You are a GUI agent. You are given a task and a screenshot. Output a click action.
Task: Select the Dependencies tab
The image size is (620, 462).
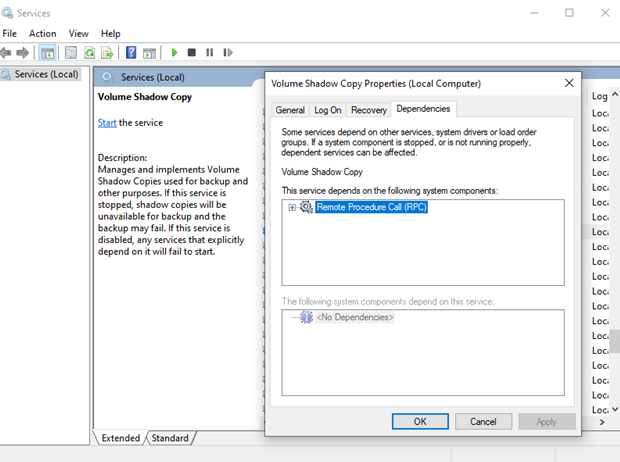(423, 109)
